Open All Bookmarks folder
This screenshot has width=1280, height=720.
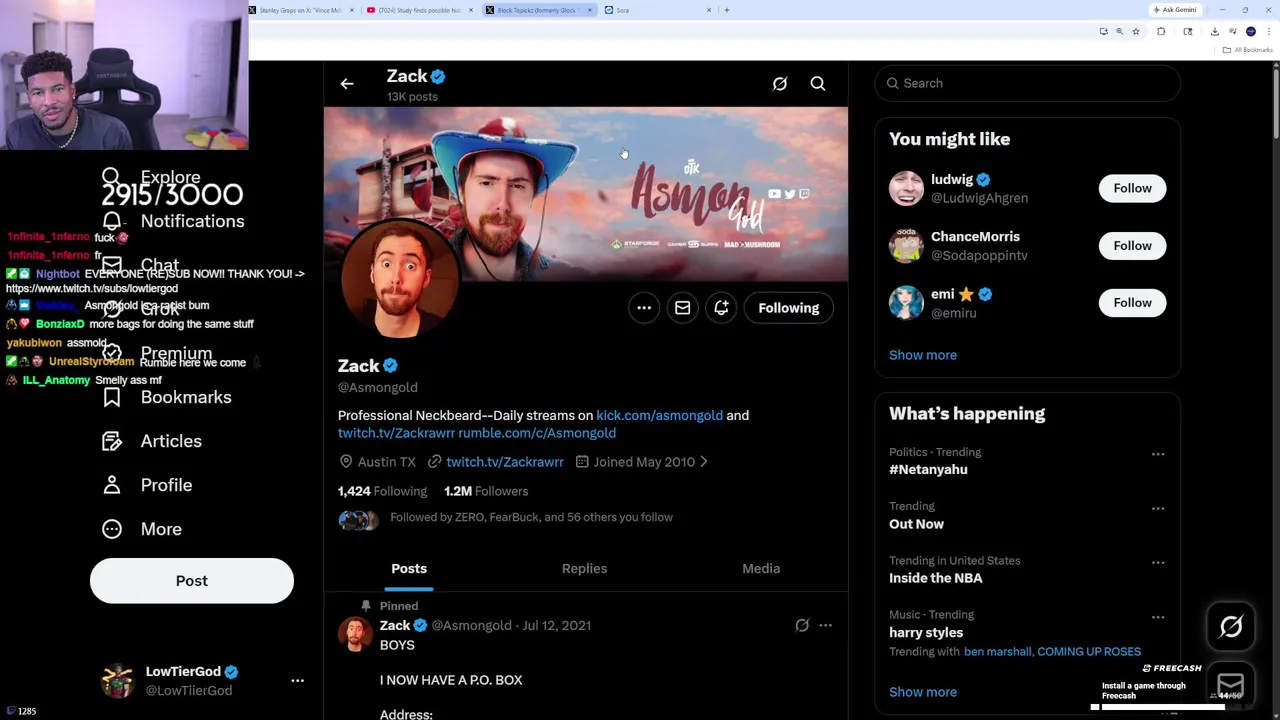click(x=1249, y=49)
